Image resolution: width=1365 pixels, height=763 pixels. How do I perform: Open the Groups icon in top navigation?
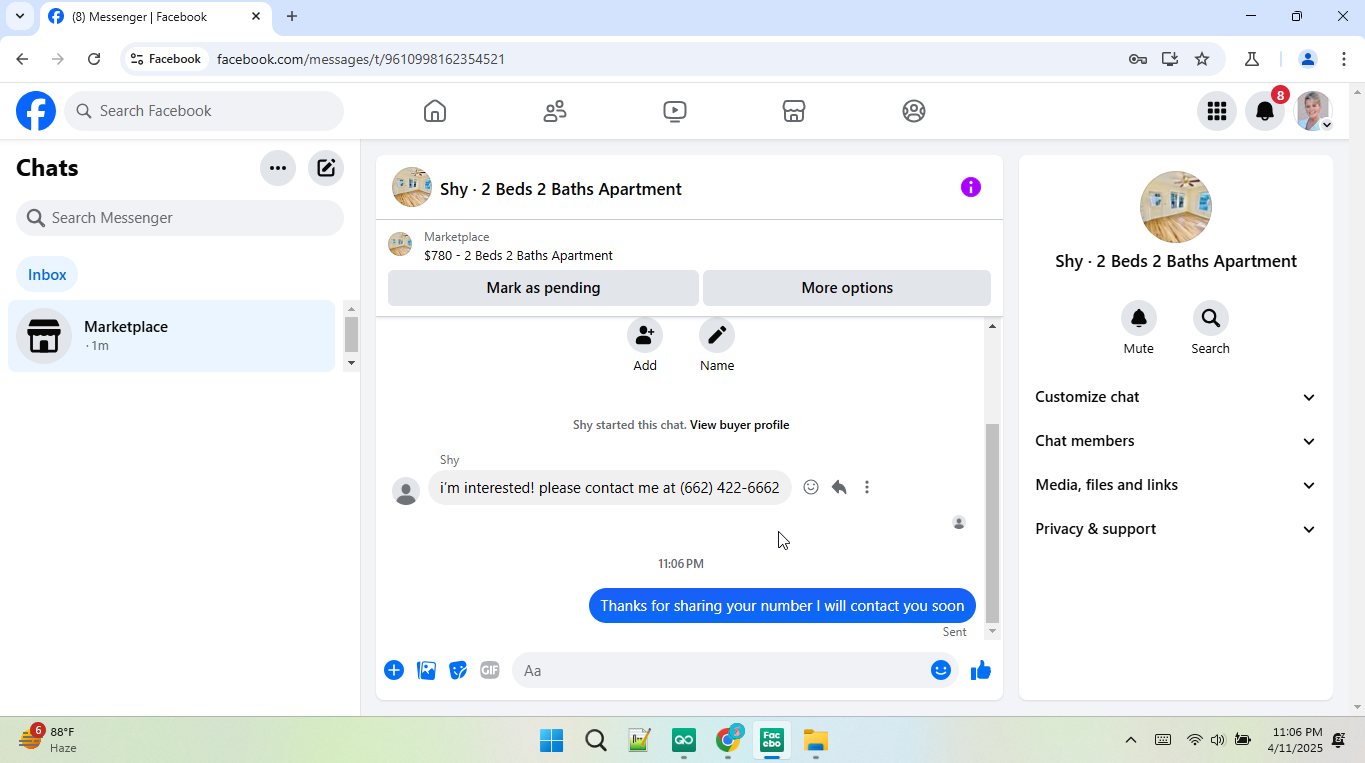(x=914, y=111)
